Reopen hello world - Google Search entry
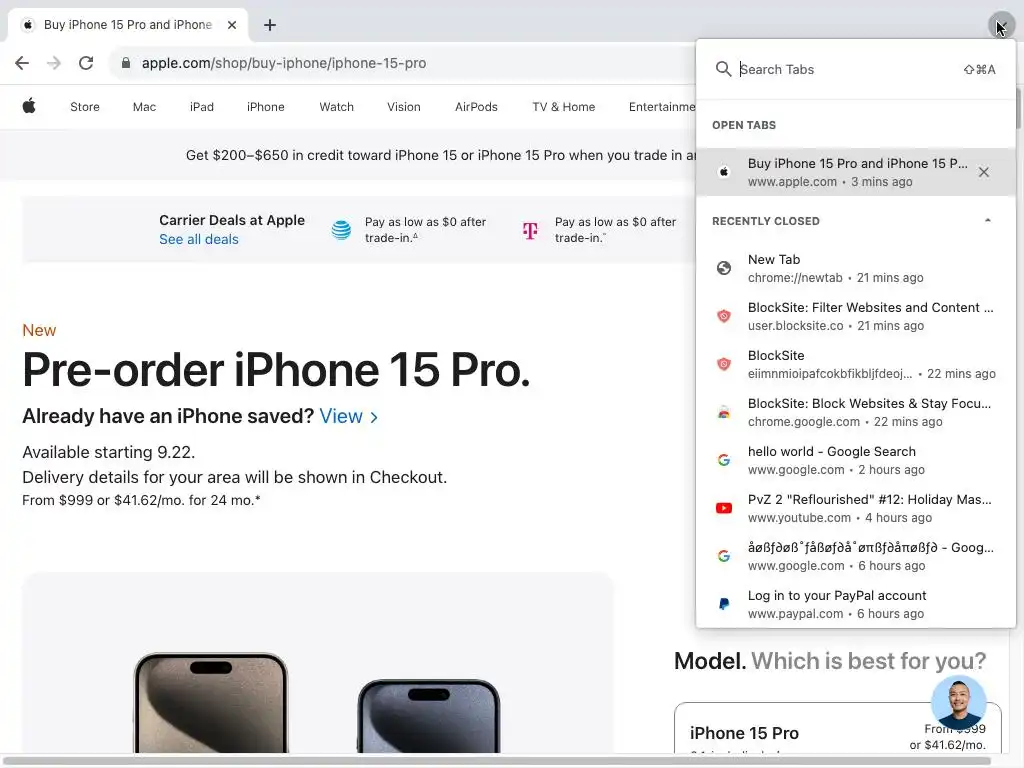 [x=856, y=460]
